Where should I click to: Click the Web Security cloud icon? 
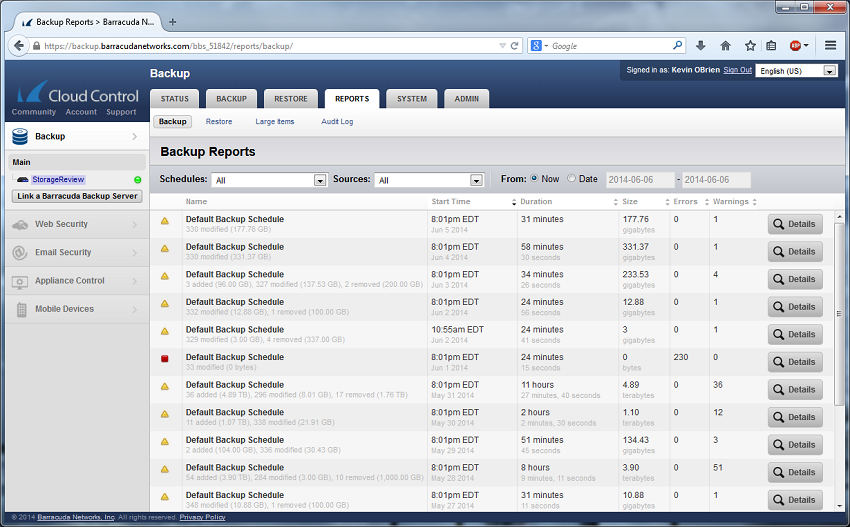pyautogui.click(x=20, y=224)
